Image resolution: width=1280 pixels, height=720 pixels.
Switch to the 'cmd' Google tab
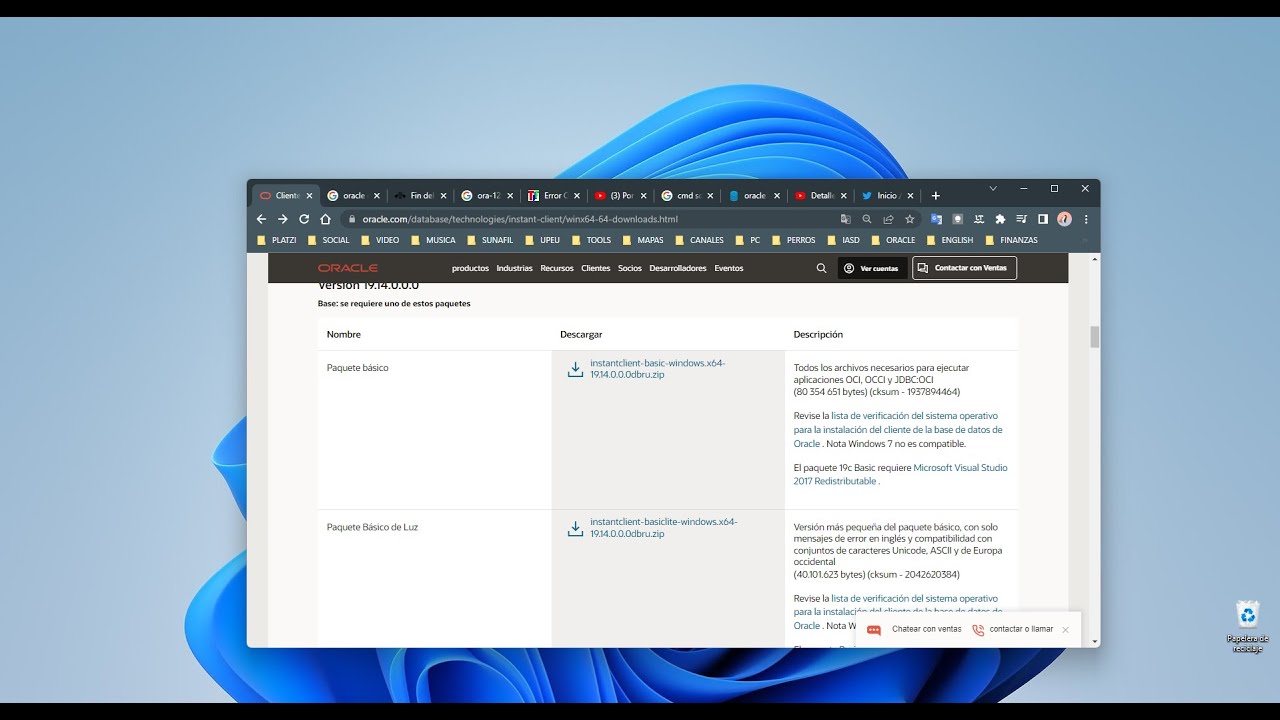coord(688,196)
